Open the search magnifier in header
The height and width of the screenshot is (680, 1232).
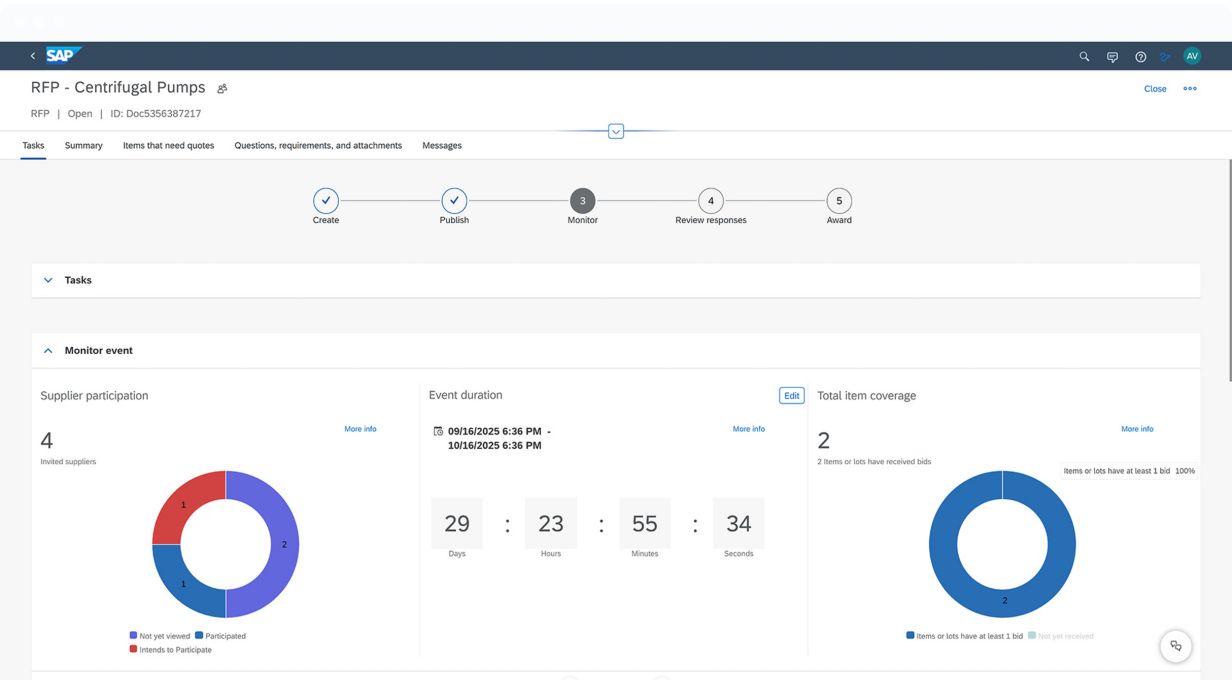(1084, 57)
